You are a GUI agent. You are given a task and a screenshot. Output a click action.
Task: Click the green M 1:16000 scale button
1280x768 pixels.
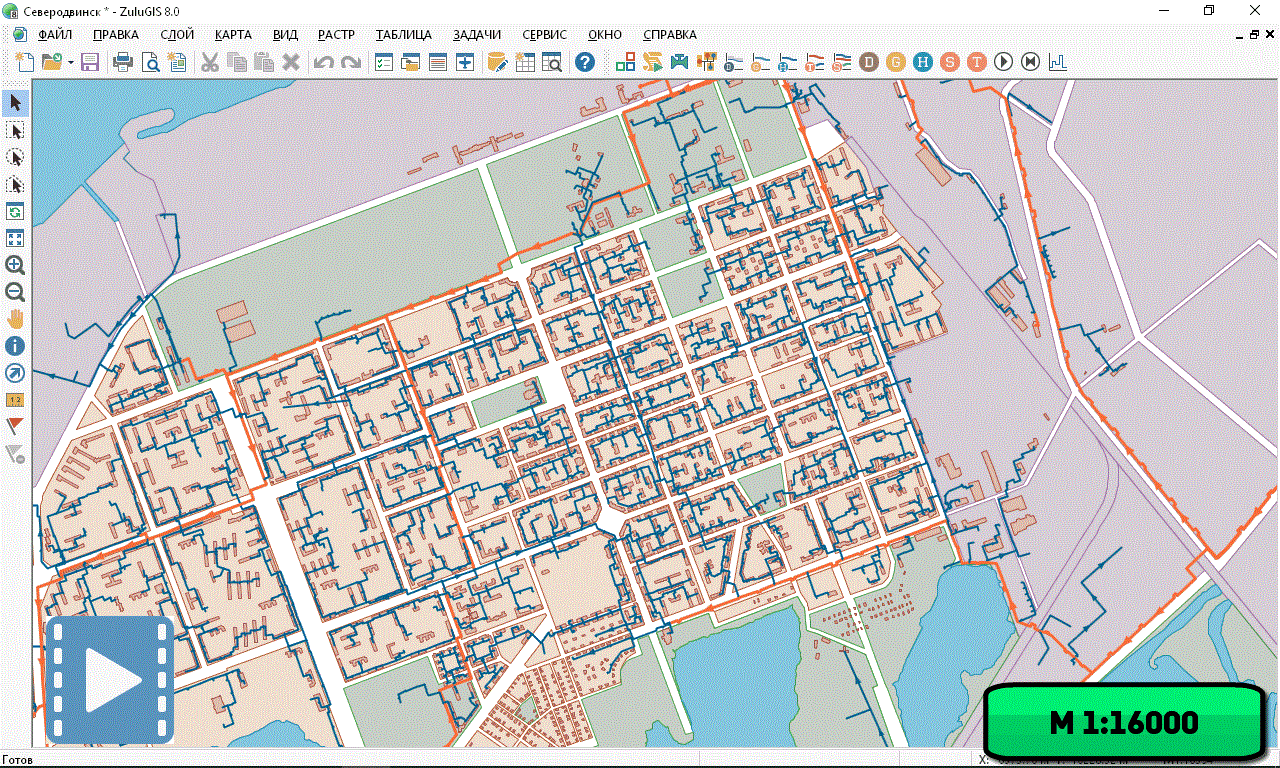[x=1123, y=722]
